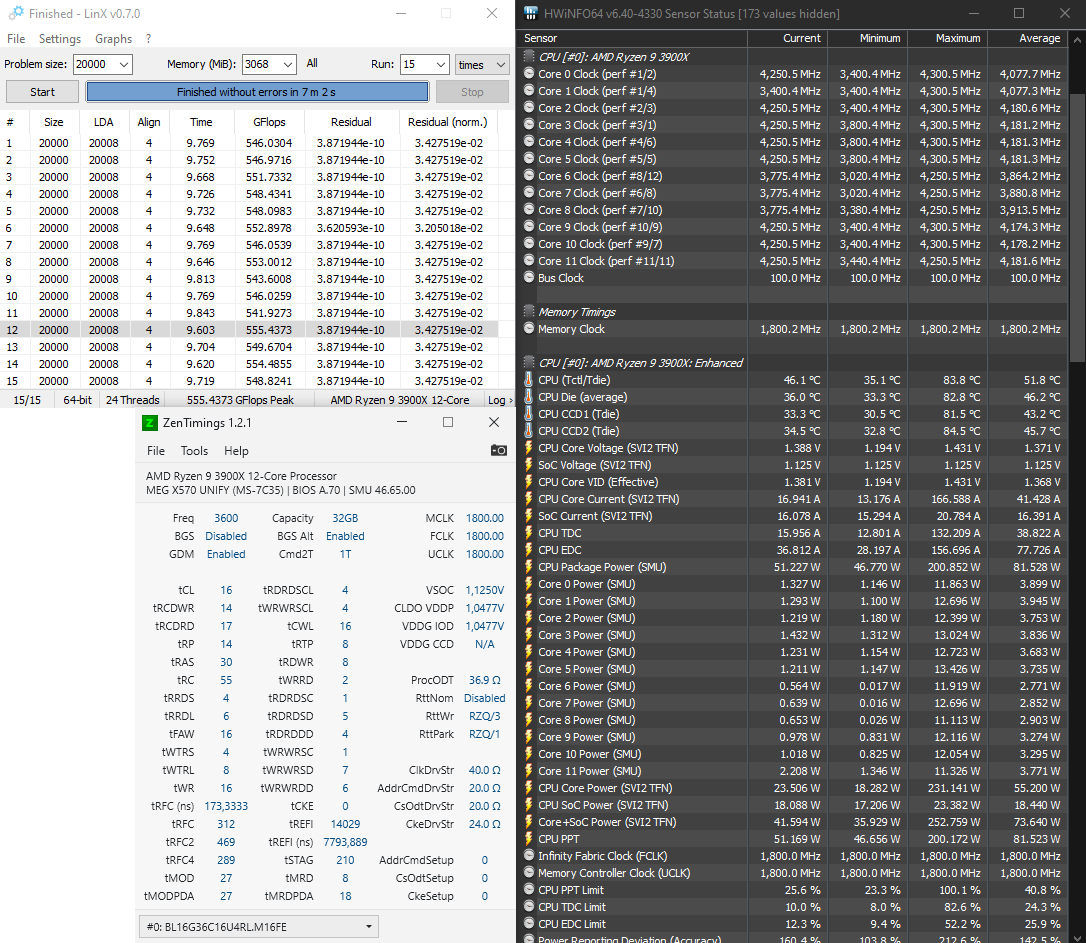Click the Maximum column header in HWiNFO64
1086x943 pixels.
coord(947,38)
